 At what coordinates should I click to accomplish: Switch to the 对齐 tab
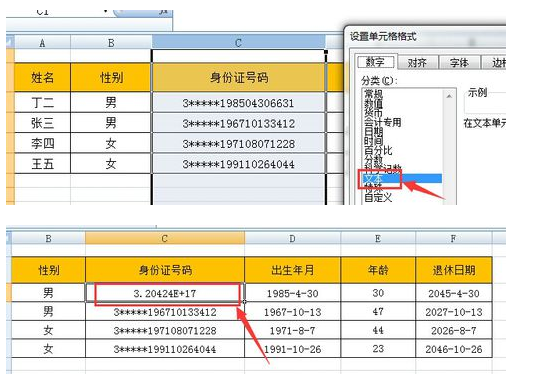417,63
